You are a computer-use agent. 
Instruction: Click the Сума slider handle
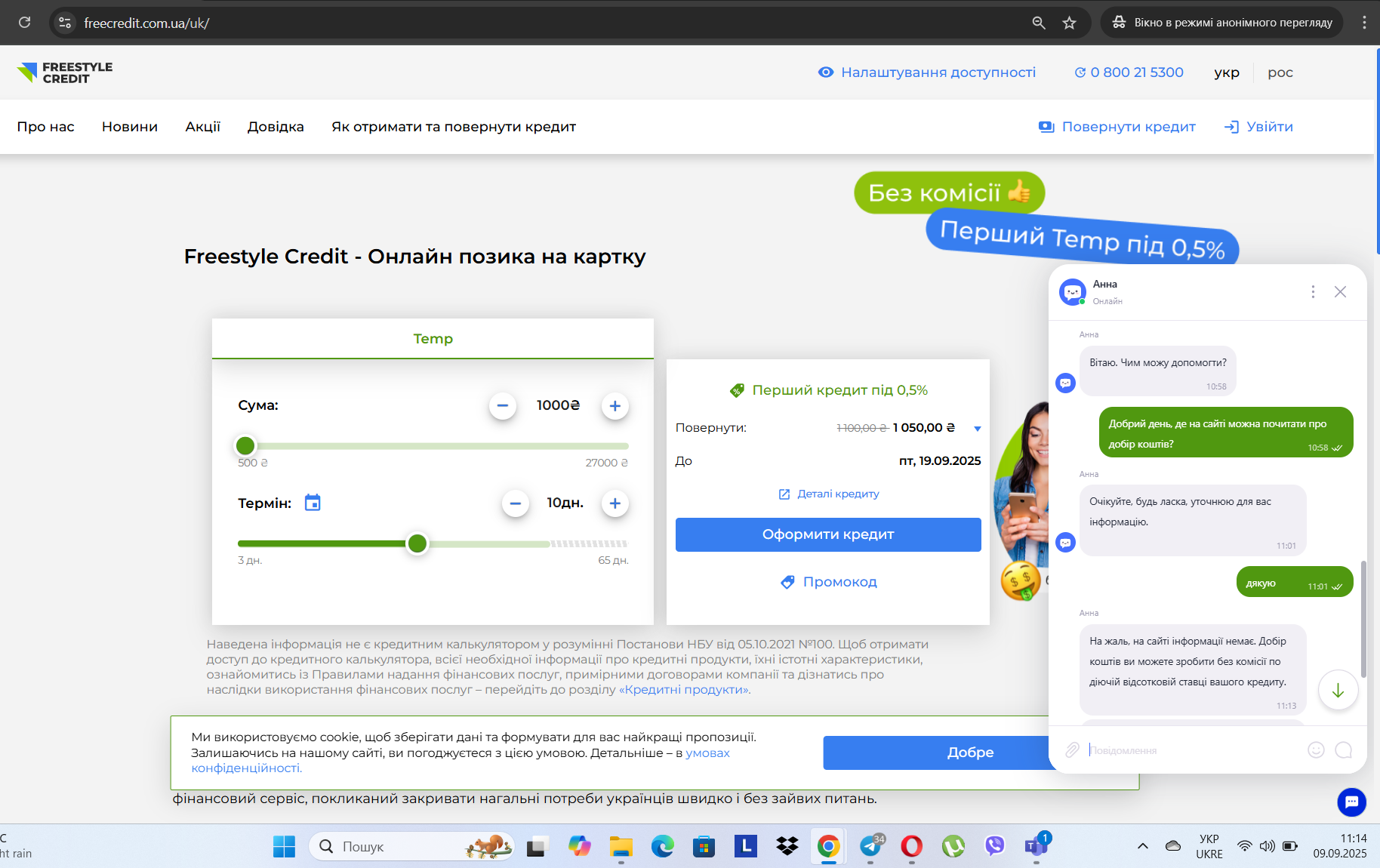tap(245, 446)
